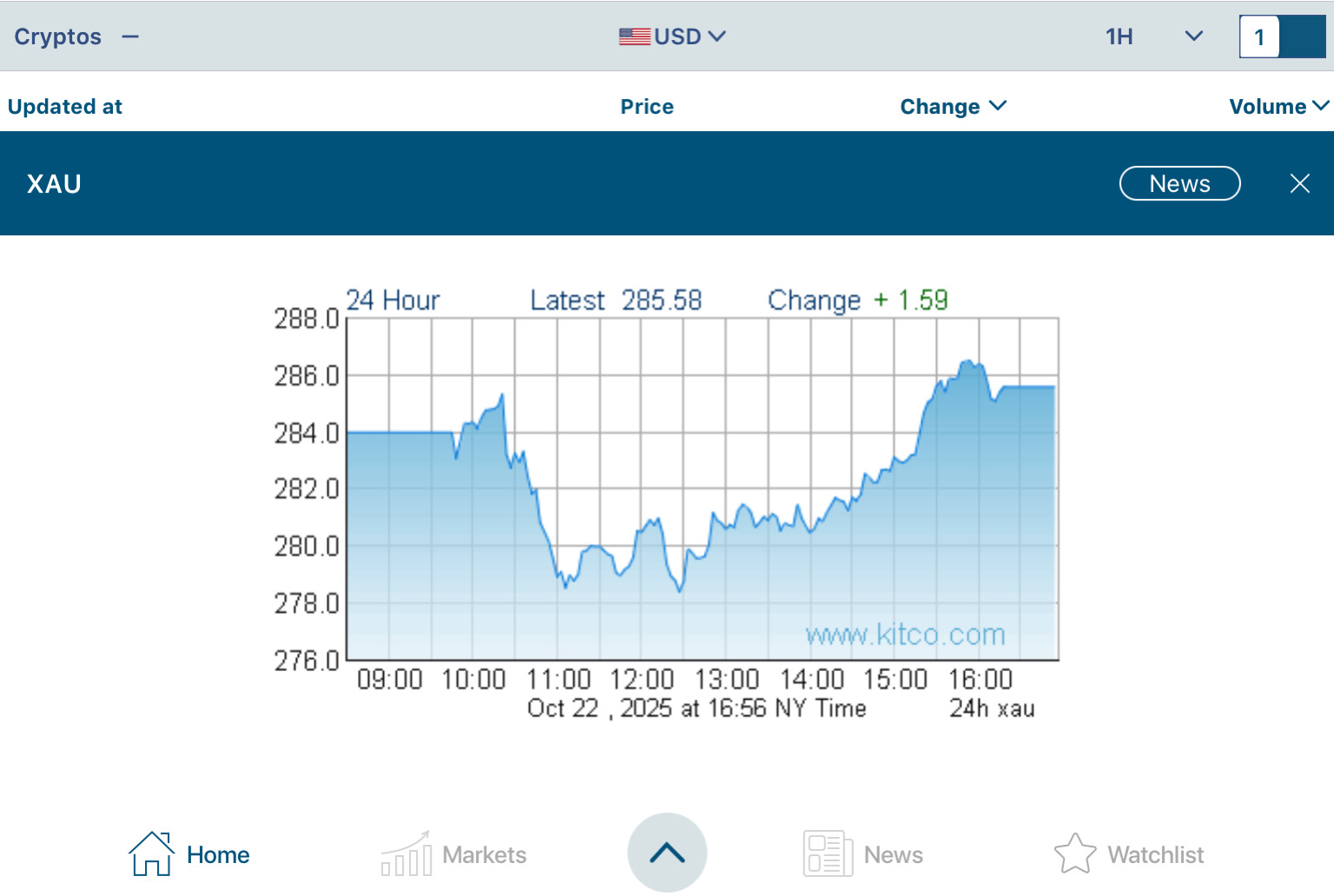Click the Change + 1.59 value on chart

(x=858, y=300)
